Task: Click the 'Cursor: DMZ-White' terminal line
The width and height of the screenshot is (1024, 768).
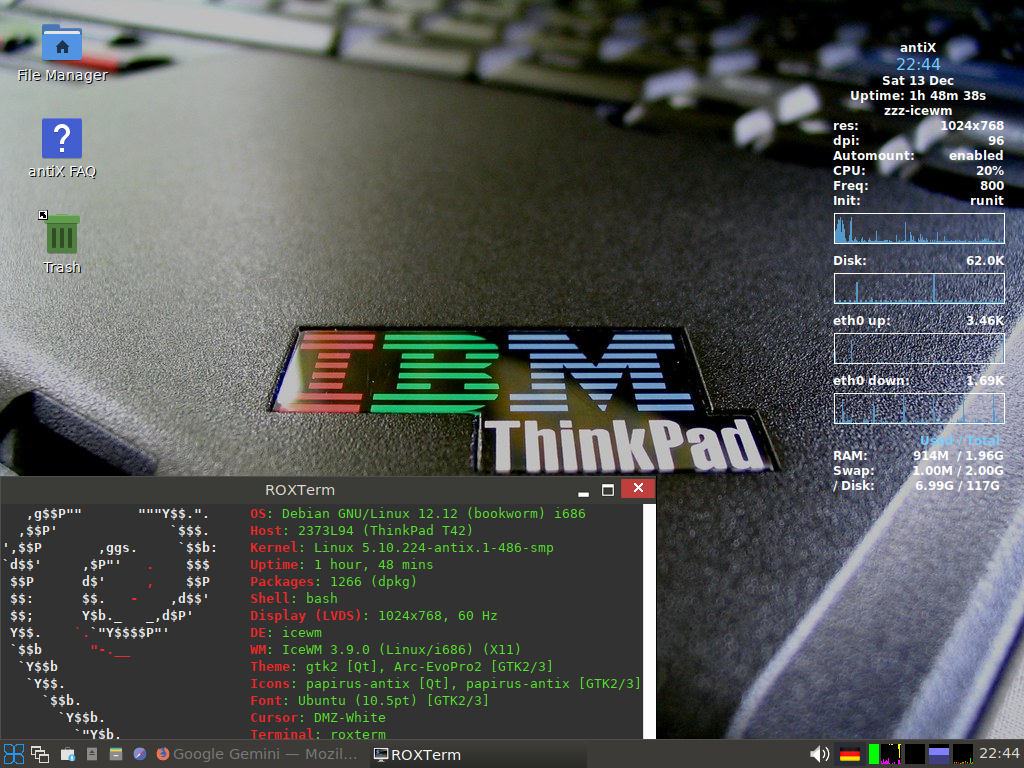Action: [318, 717]
